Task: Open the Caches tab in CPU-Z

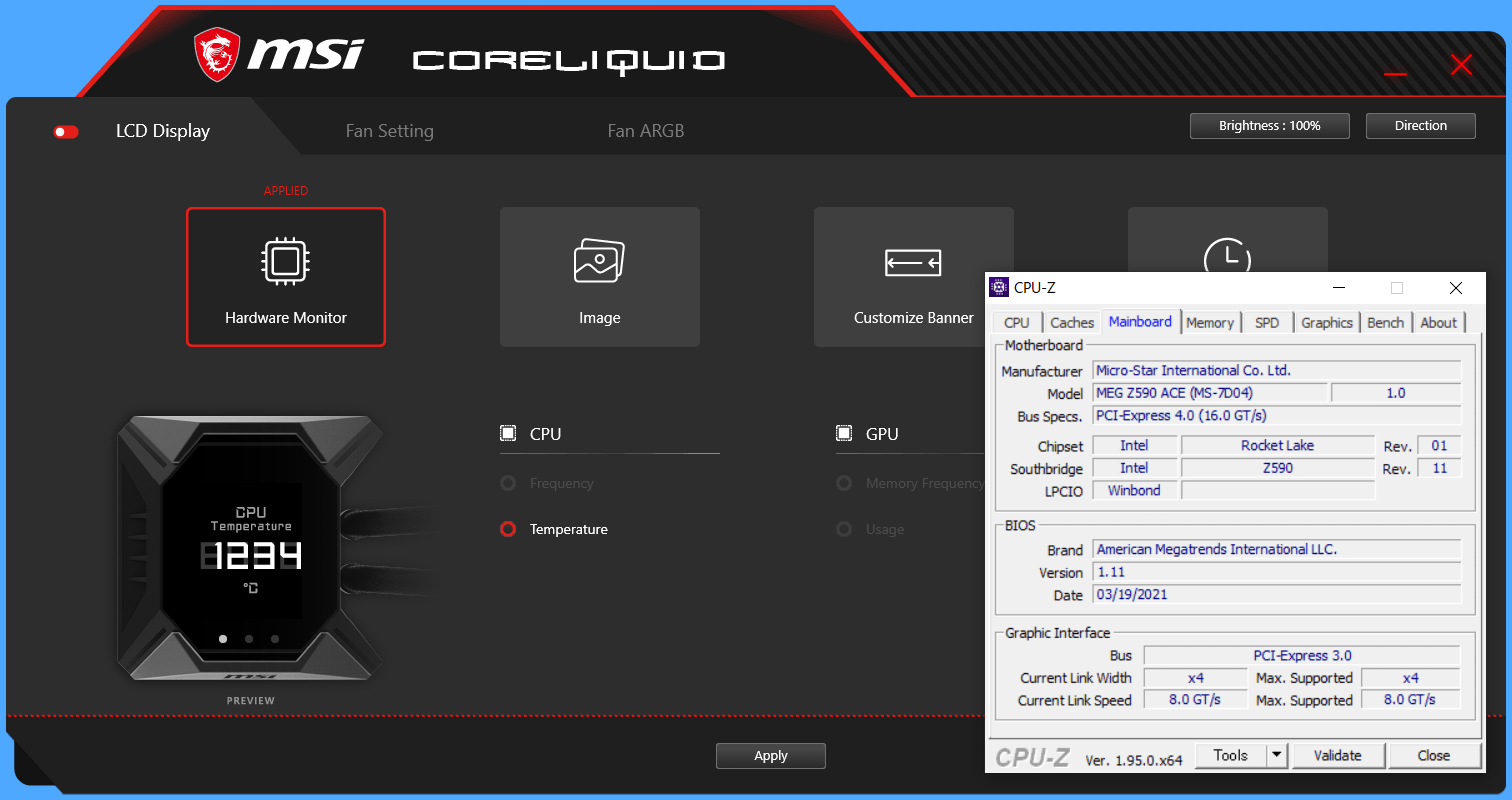Action: point(1072,323)
